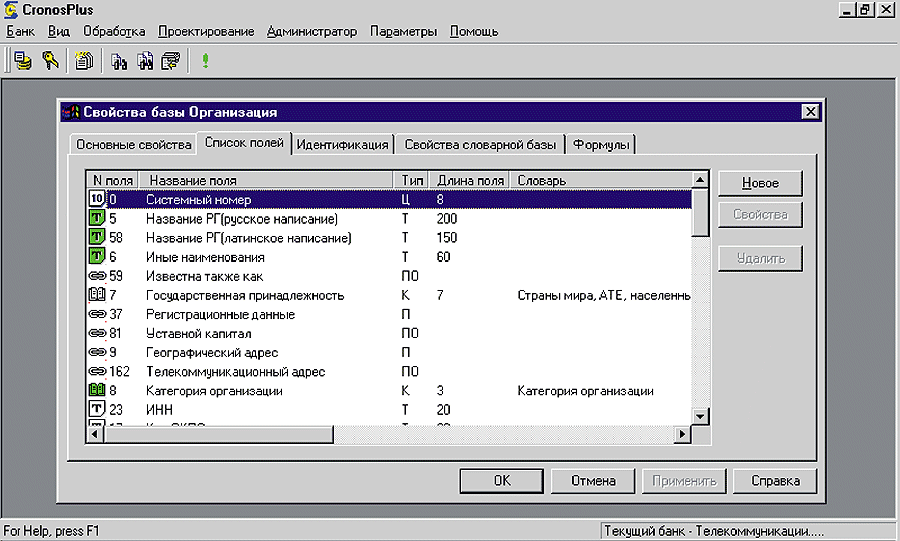Select Название РГ(латинское написание) row
This screenshot has height=541, width=900.
click(389, 238)
